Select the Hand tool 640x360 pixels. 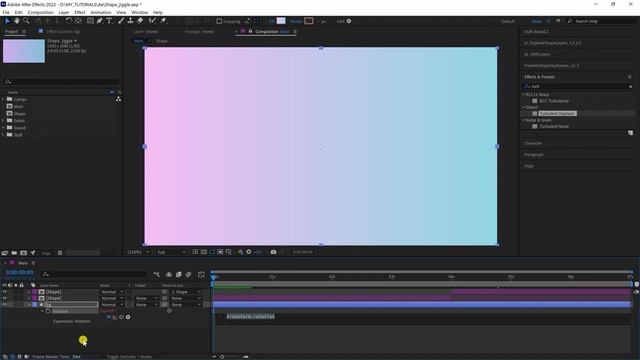[x=17, y=21]
